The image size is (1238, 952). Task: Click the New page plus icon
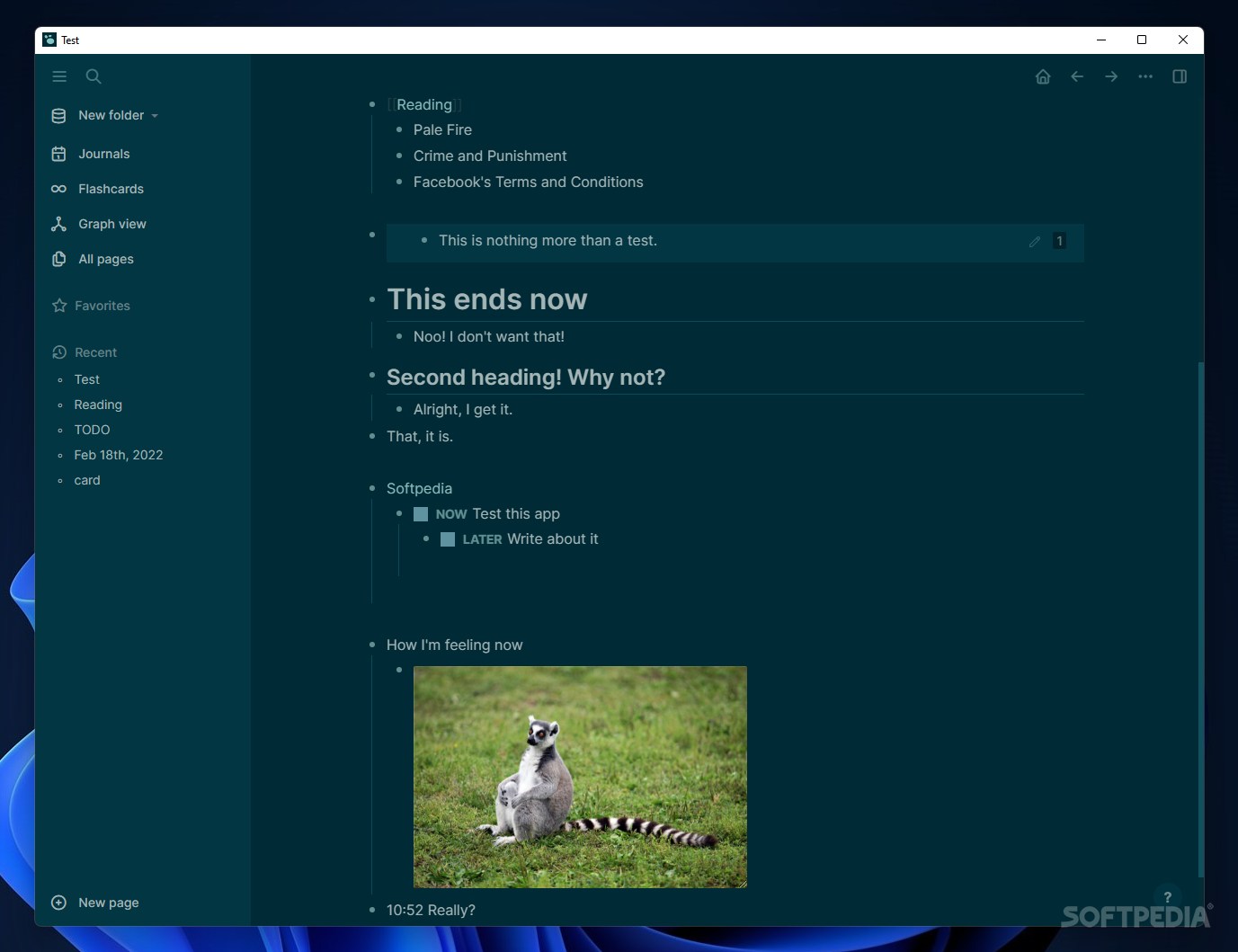tap(58, 903)
